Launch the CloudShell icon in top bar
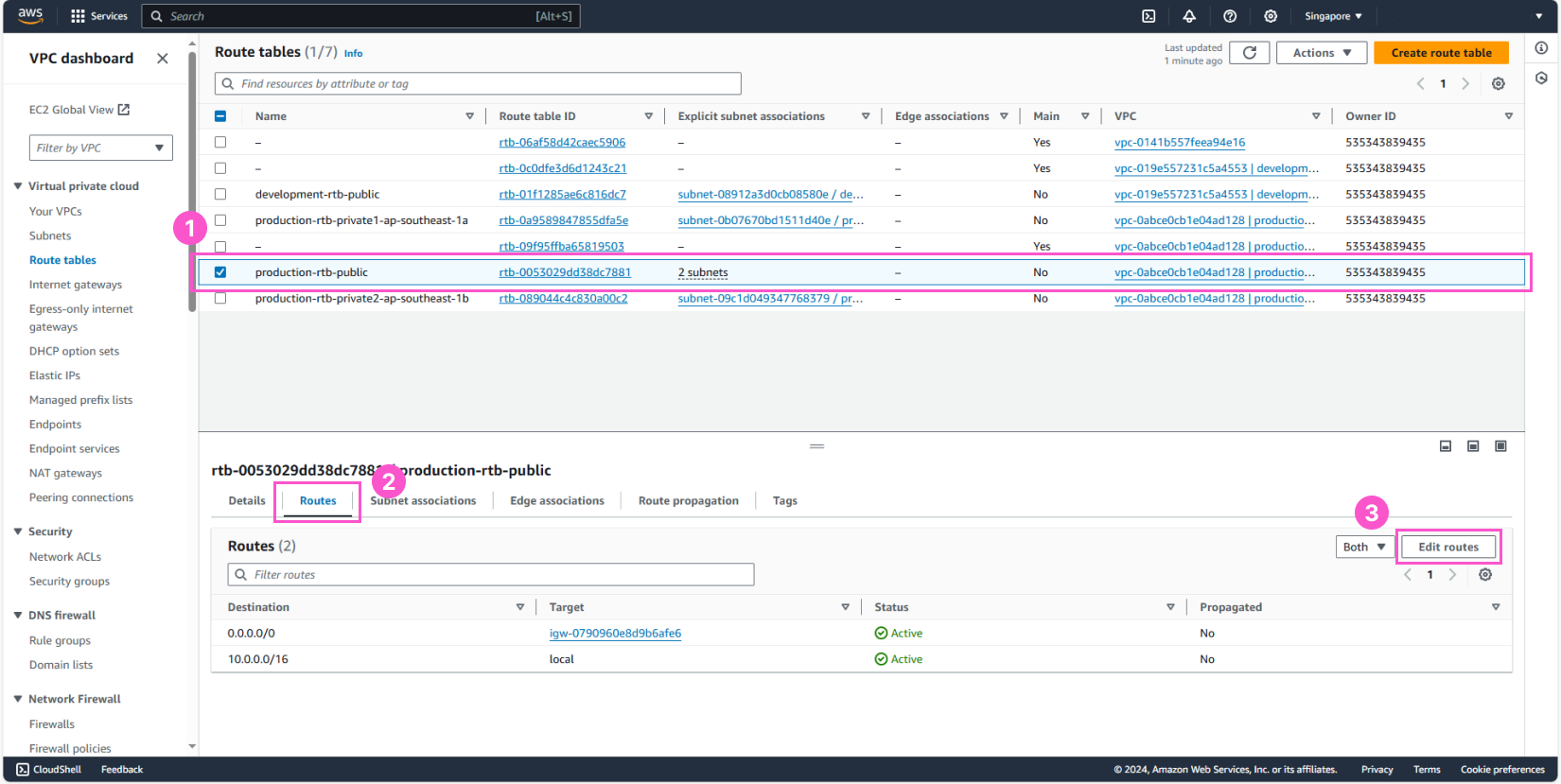Viewport: 1561px width, 784px height. pyautogui.click(x=1149, y=16)
